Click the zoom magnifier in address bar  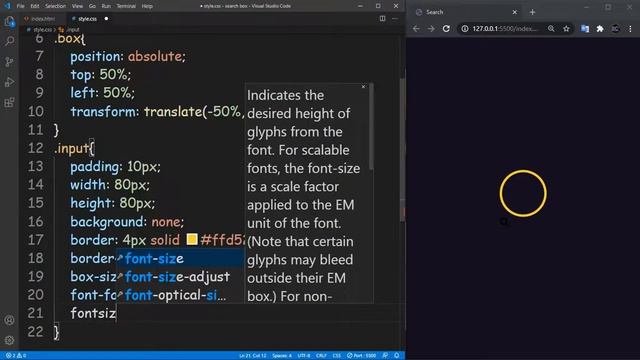click(x=551, y=29)
